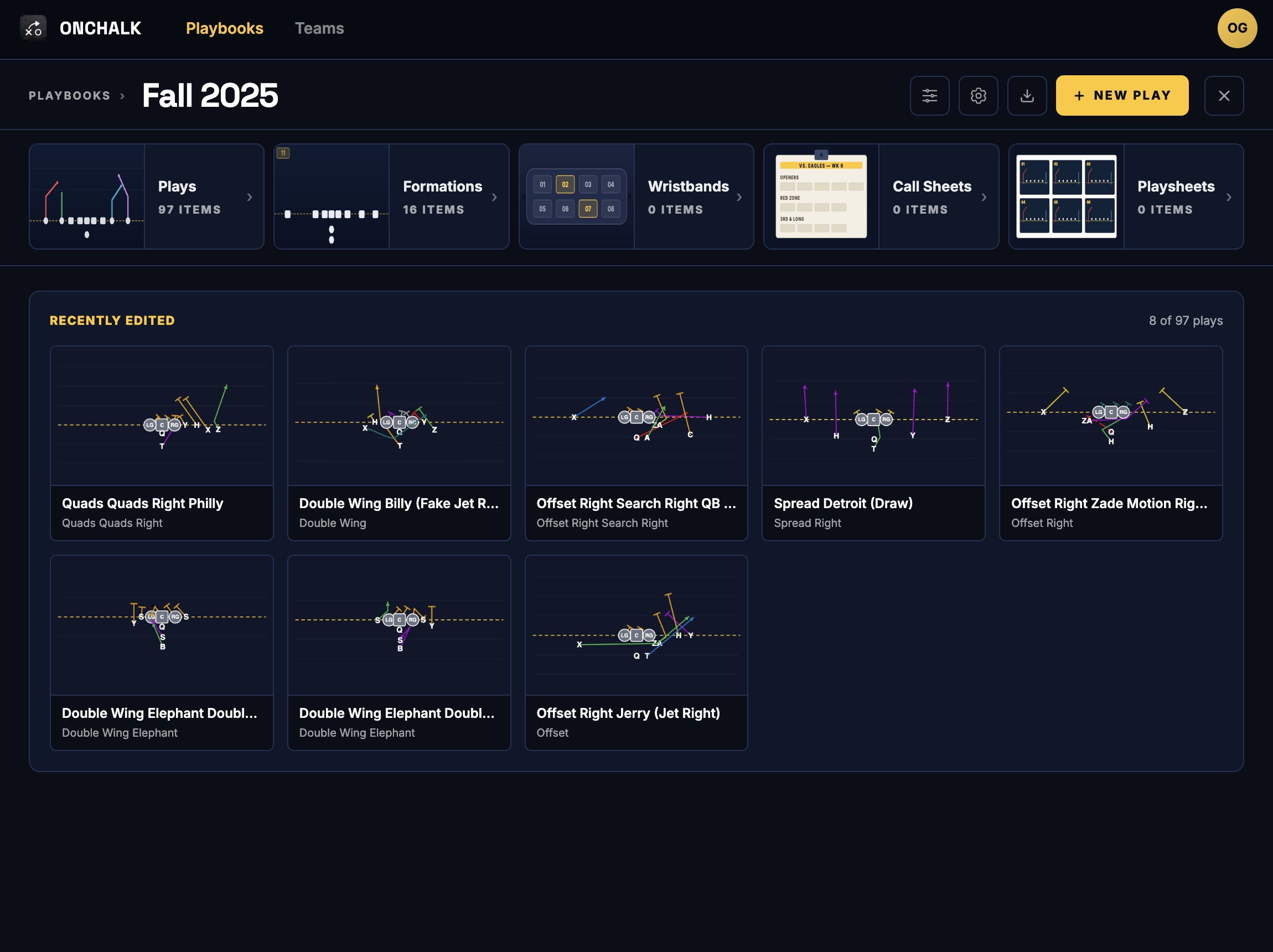The width and height of the screenshot is (1273, 952).
Task: Click the Quads Quads Right subtitle
Action: click(112, 523)
